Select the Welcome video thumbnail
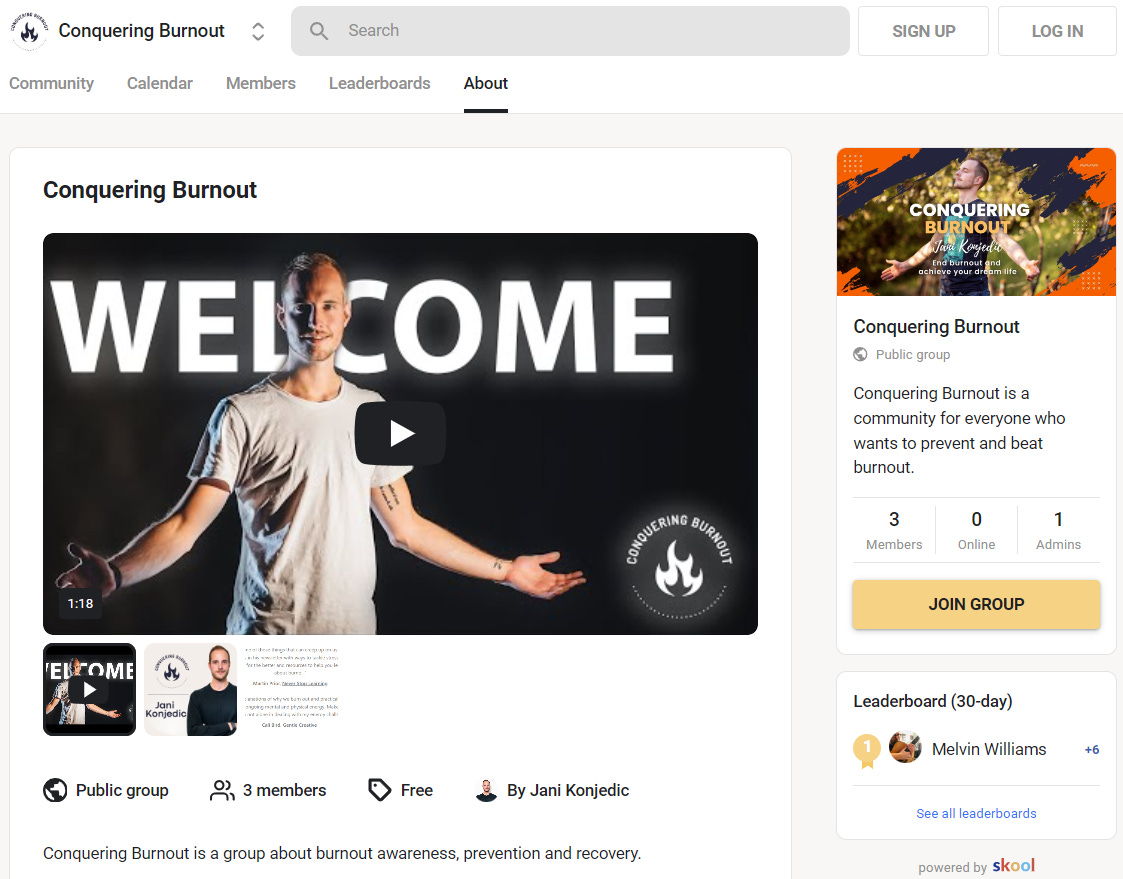 point(90,689)
